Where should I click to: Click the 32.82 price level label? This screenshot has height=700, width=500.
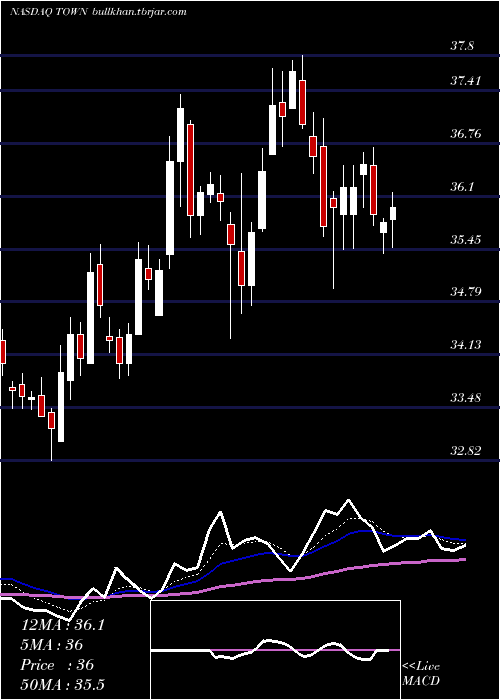(x=466, y=450)
